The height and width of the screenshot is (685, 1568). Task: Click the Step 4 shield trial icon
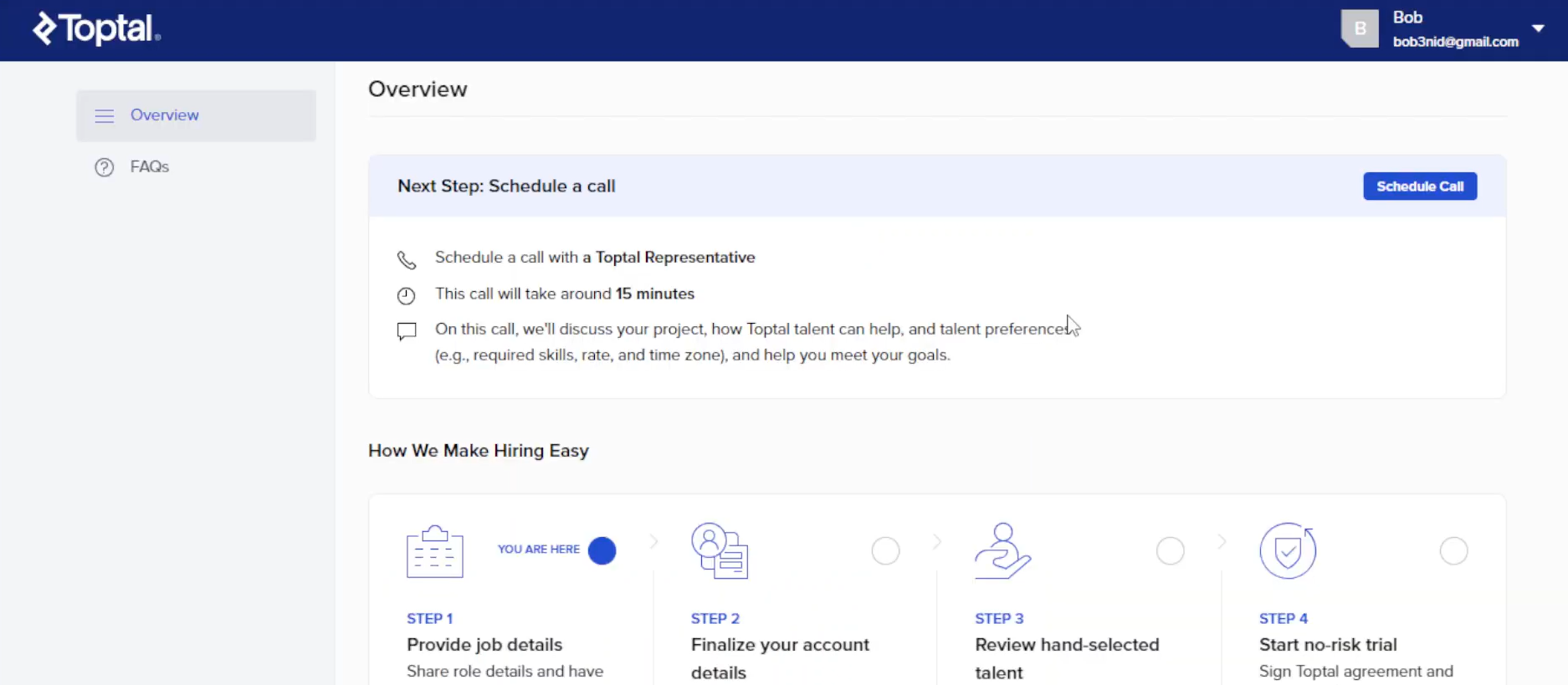tap(1289, 551)
